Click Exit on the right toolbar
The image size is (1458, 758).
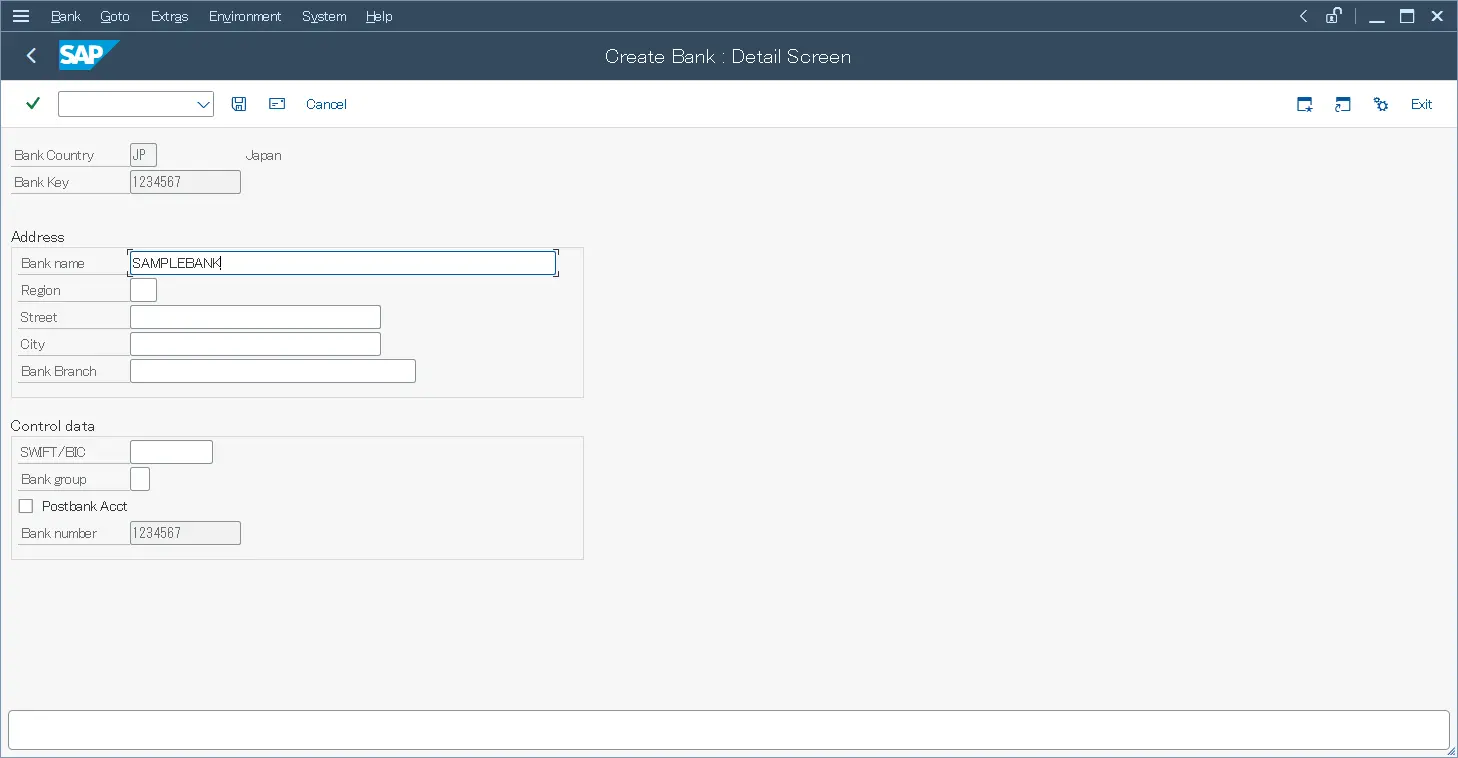1421,104
